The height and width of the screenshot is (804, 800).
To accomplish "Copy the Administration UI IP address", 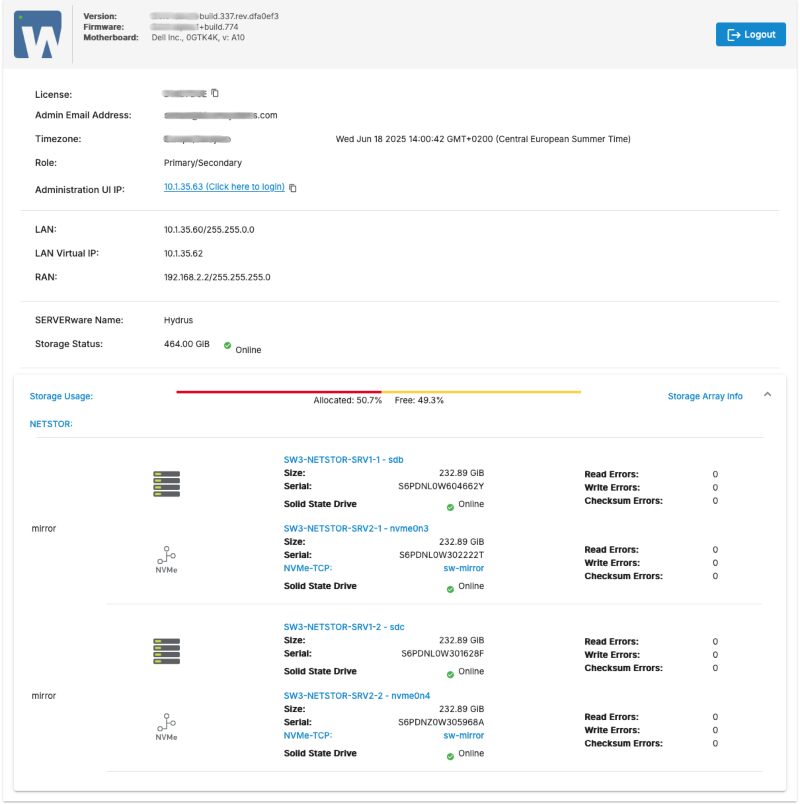I will [293, 188].
